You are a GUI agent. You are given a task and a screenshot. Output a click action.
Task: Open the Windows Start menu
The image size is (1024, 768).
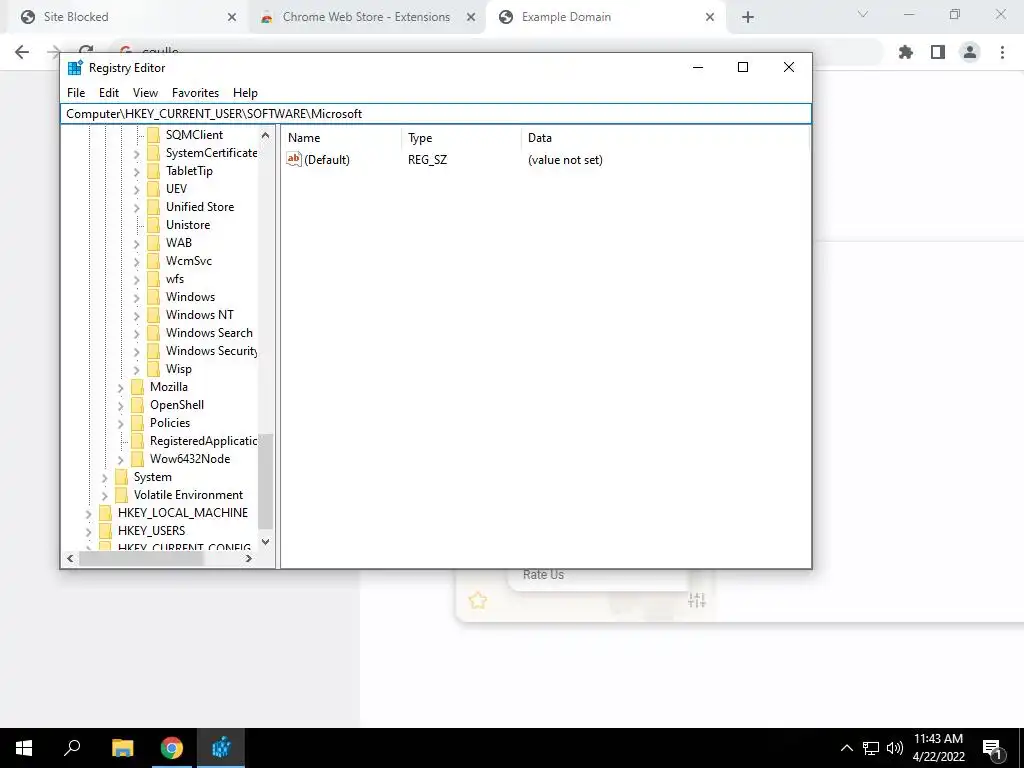[24, 748]
